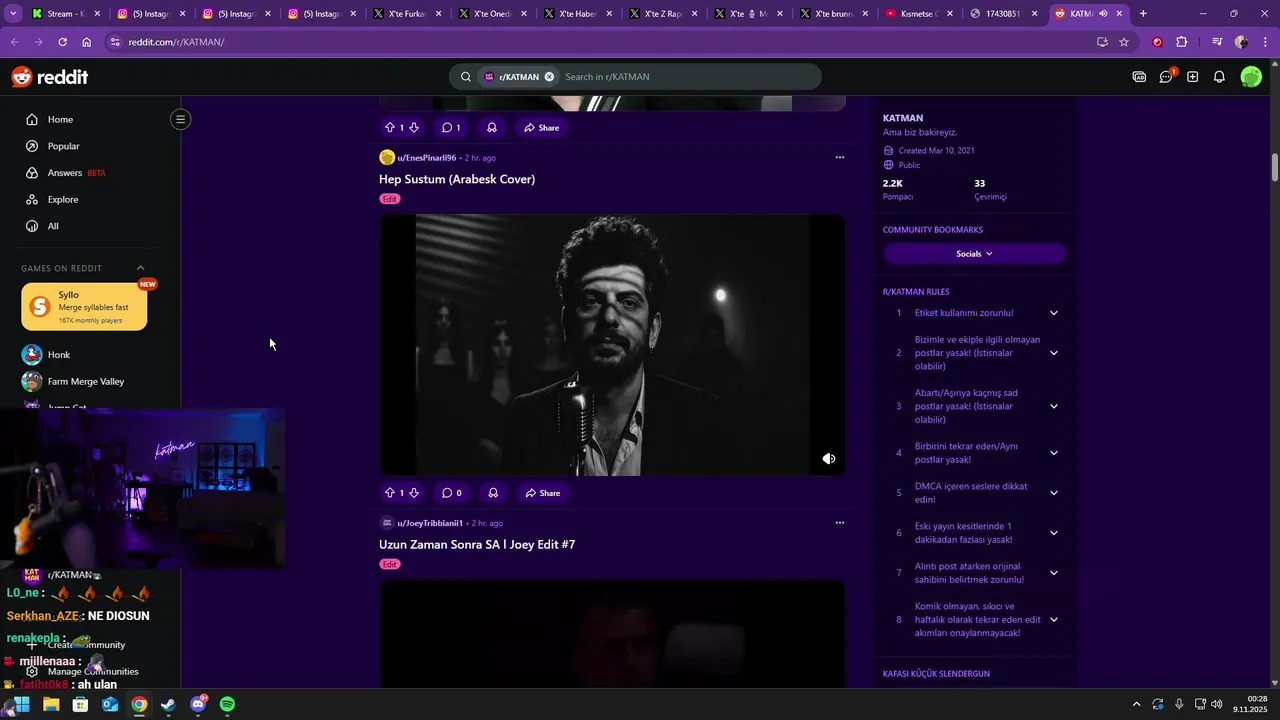The image size is (1280, 720).
Task: Share the topmost post via Share button
Action: (541, 128)
